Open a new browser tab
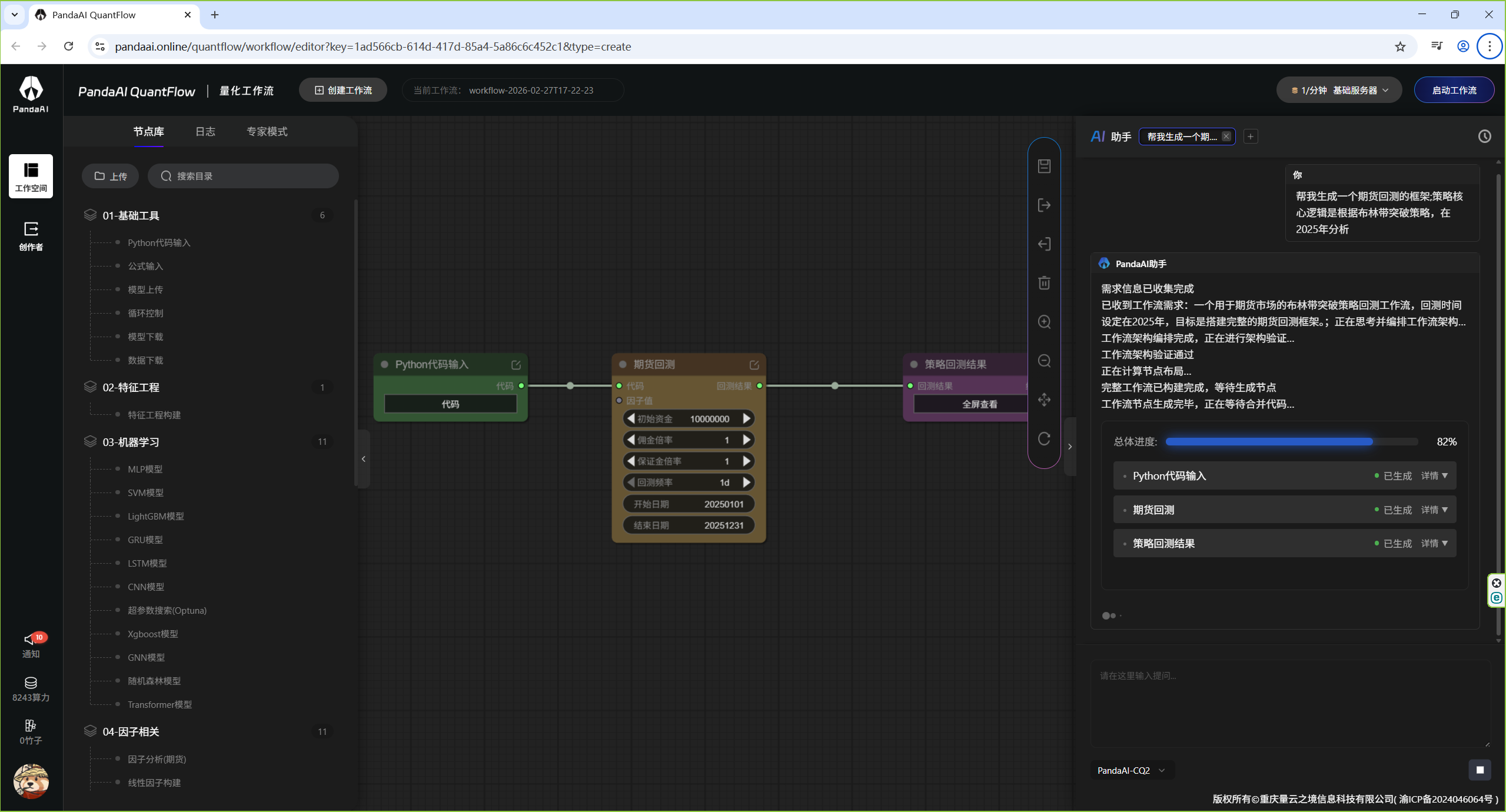This screenshot has height=812, width=1506. point(215,15)
